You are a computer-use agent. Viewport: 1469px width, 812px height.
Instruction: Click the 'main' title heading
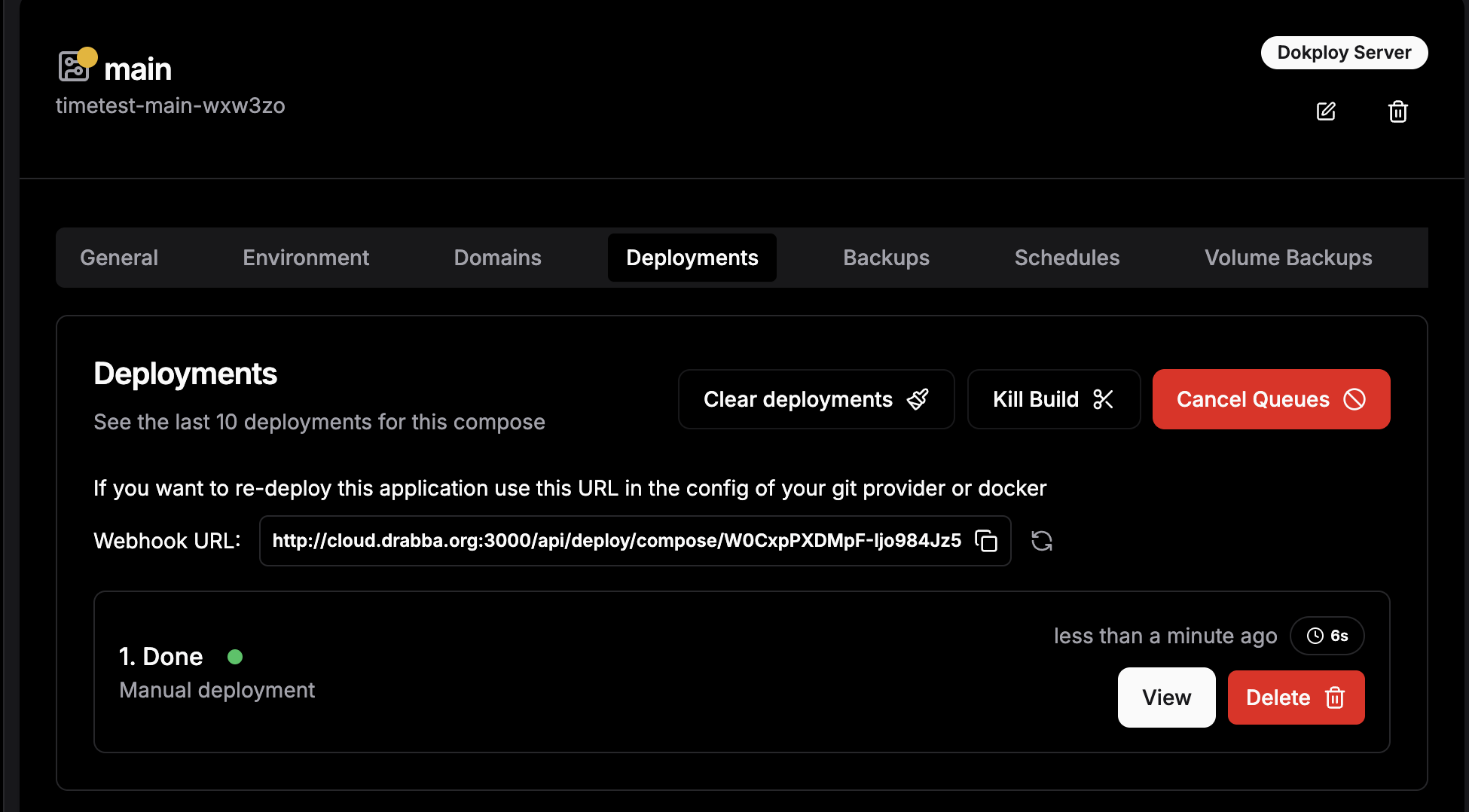[x=138, y=69]
